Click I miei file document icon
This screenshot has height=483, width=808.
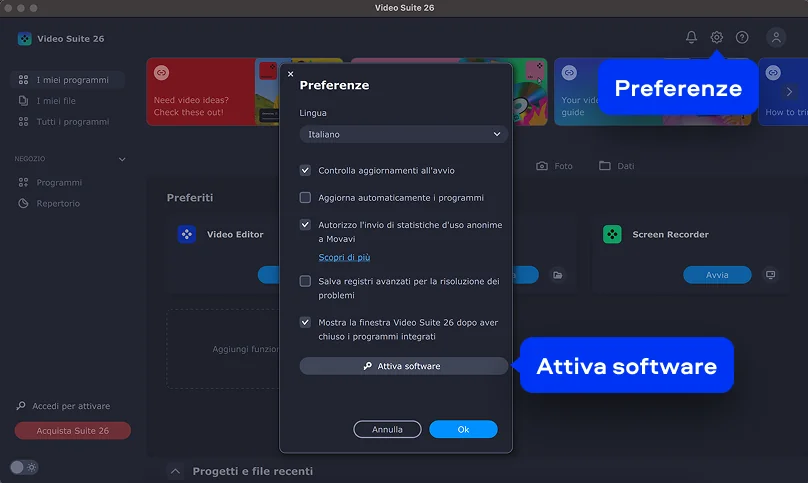[x=23, y=101]
